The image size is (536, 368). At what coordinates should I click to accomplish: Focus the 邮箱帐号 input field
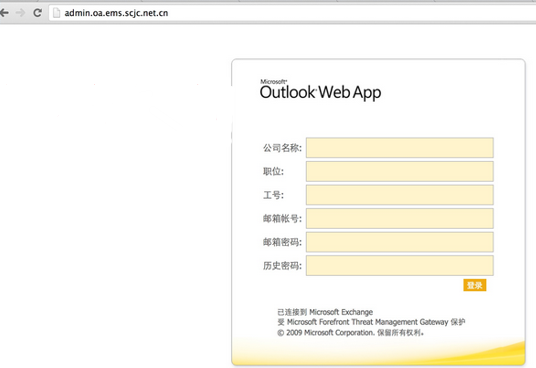coord(400,218)
